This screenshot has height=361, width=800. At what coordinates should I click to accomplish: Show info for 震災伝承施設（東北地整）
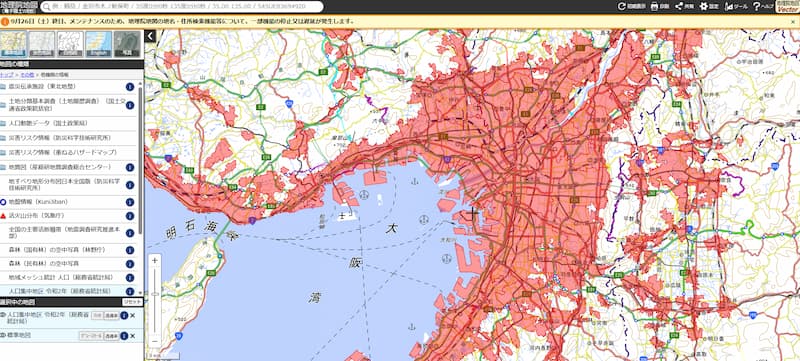tap(130, 86)
